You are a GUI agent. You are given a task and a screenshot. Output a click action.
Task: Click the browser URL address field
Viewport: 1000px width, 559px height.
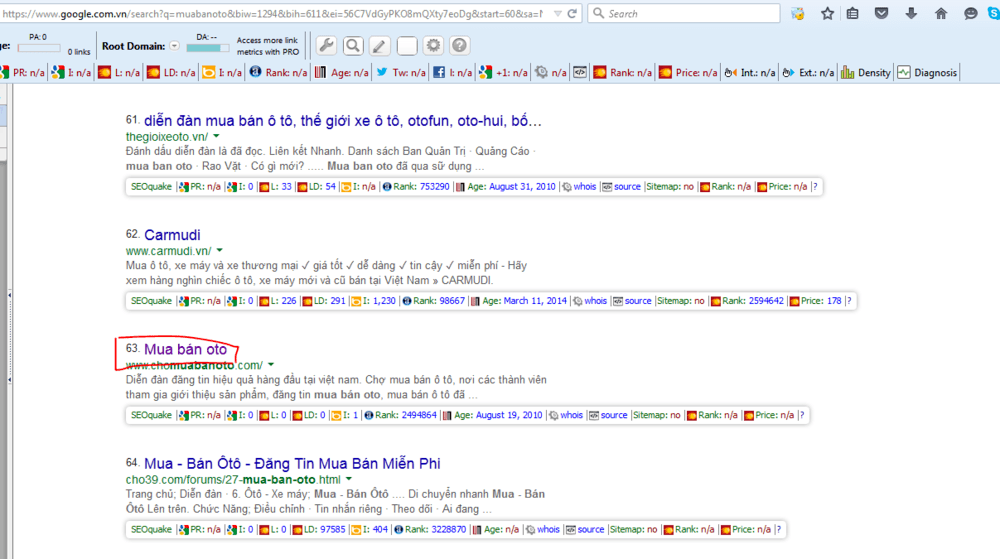tap(274, 13)
